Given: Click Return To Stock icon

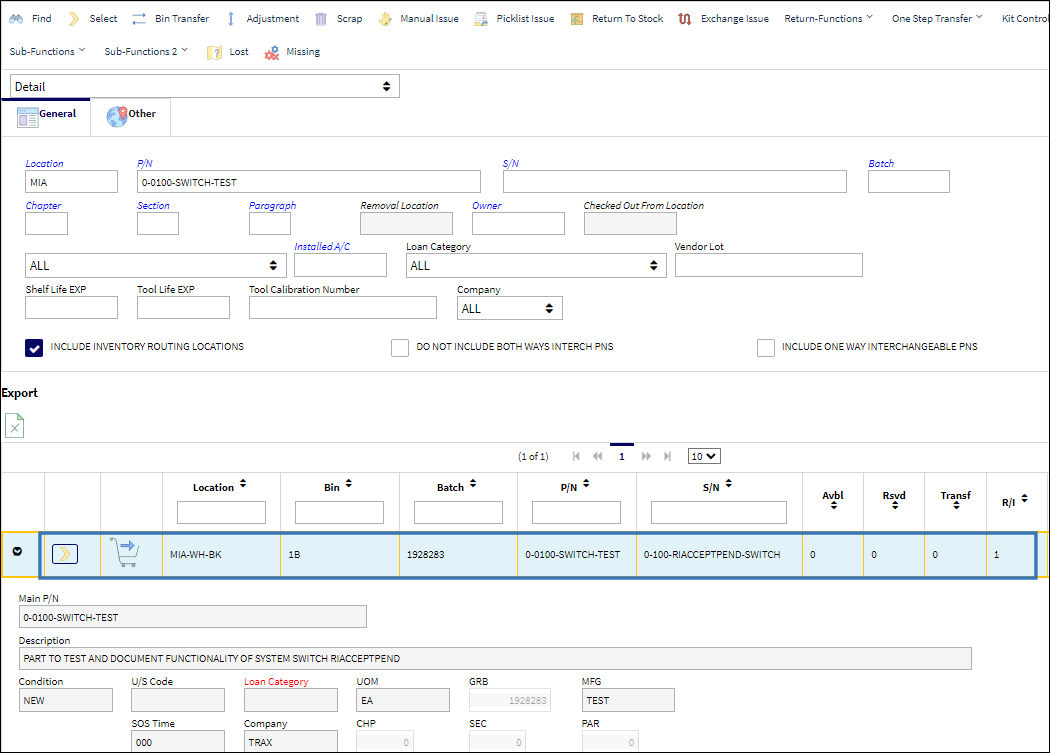Looking at the screenshot, I should pos(577,19).
